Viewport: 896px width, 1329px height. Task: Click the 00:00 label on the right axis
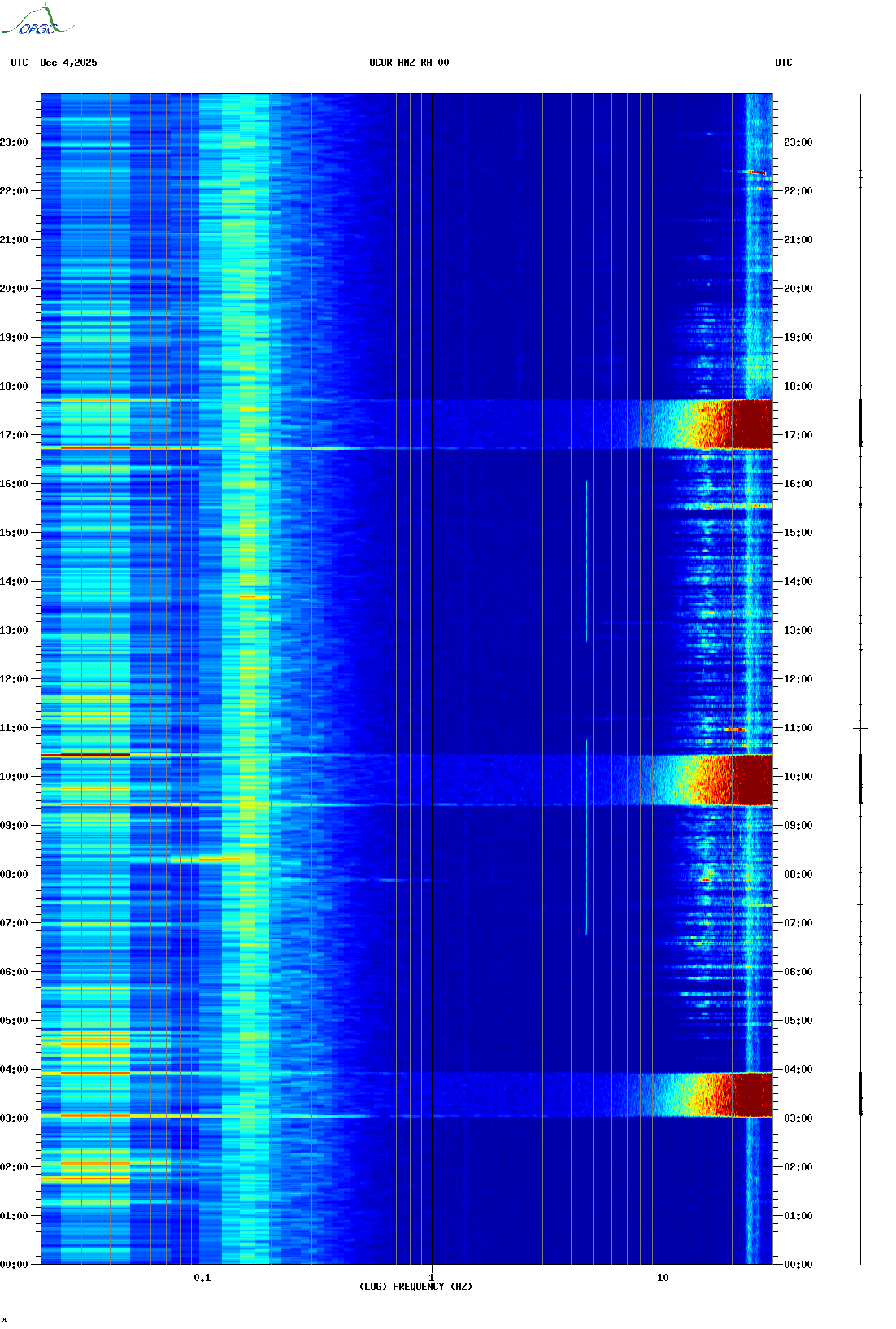798,1265
